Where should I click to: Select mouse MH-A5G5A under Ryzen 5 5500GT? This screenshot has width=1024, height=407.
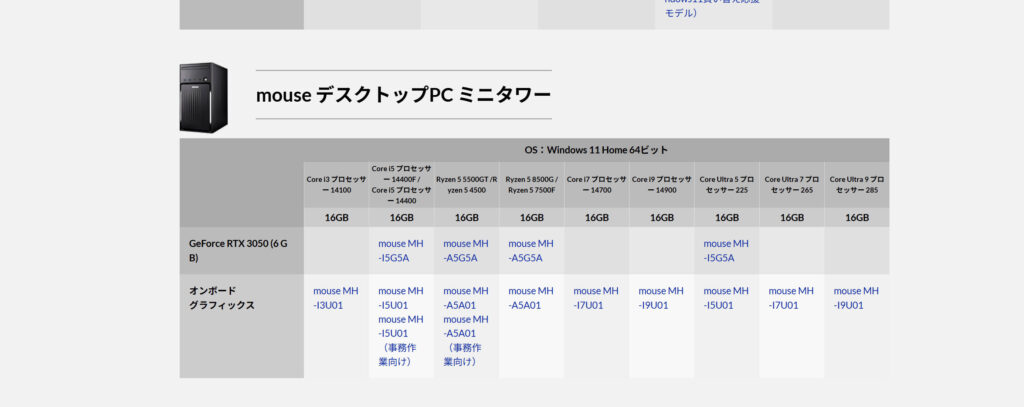[466, 250]
